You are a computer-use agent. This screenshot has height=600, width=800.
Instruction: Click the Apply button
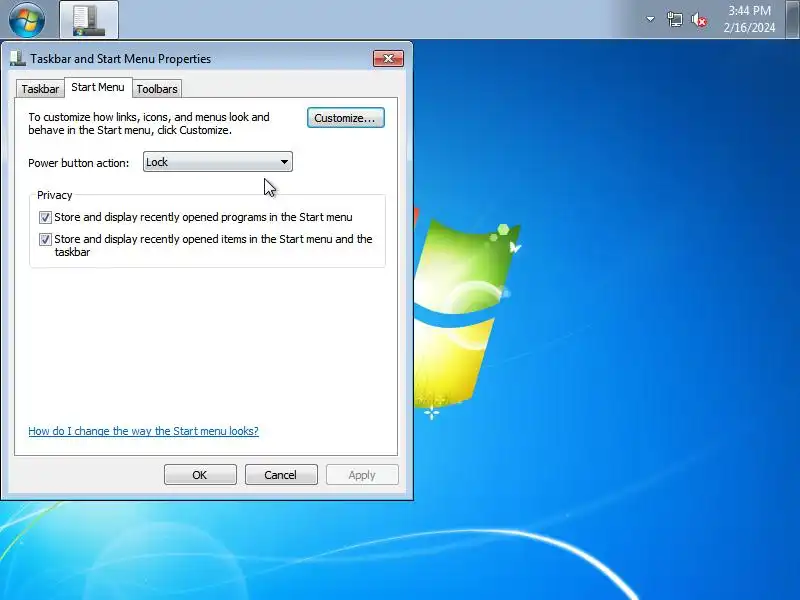coord(362,475)
